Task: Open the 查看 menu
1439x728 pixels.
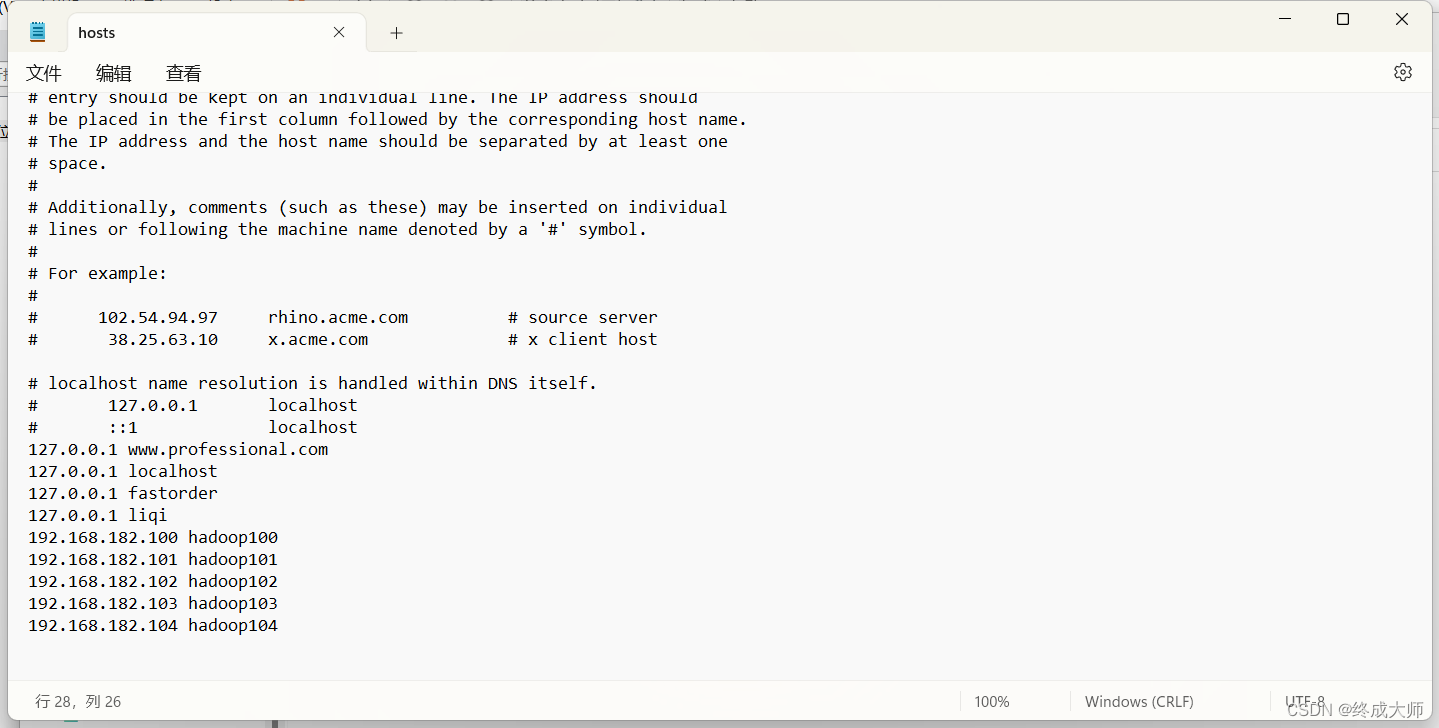Action: 184,73
